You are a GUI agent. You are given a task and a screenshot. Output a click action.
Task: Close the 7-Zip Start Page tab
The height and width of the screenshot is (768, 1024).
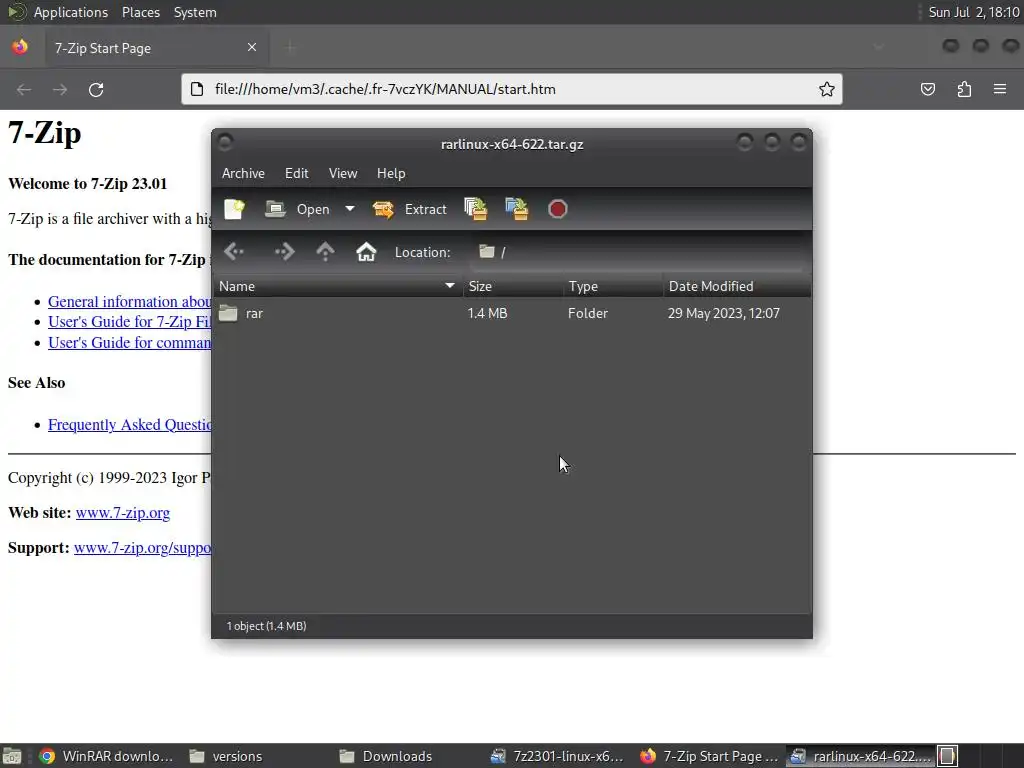tap(252, 47)
